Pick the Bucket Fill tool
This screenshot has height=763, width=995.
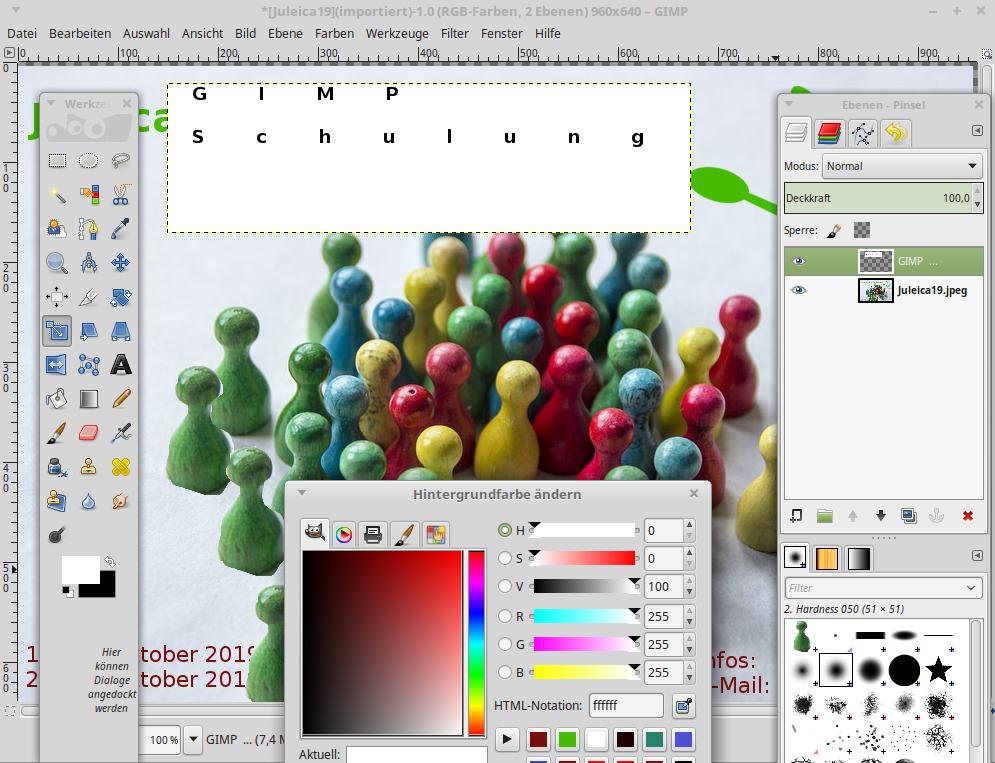click(57, 399)
